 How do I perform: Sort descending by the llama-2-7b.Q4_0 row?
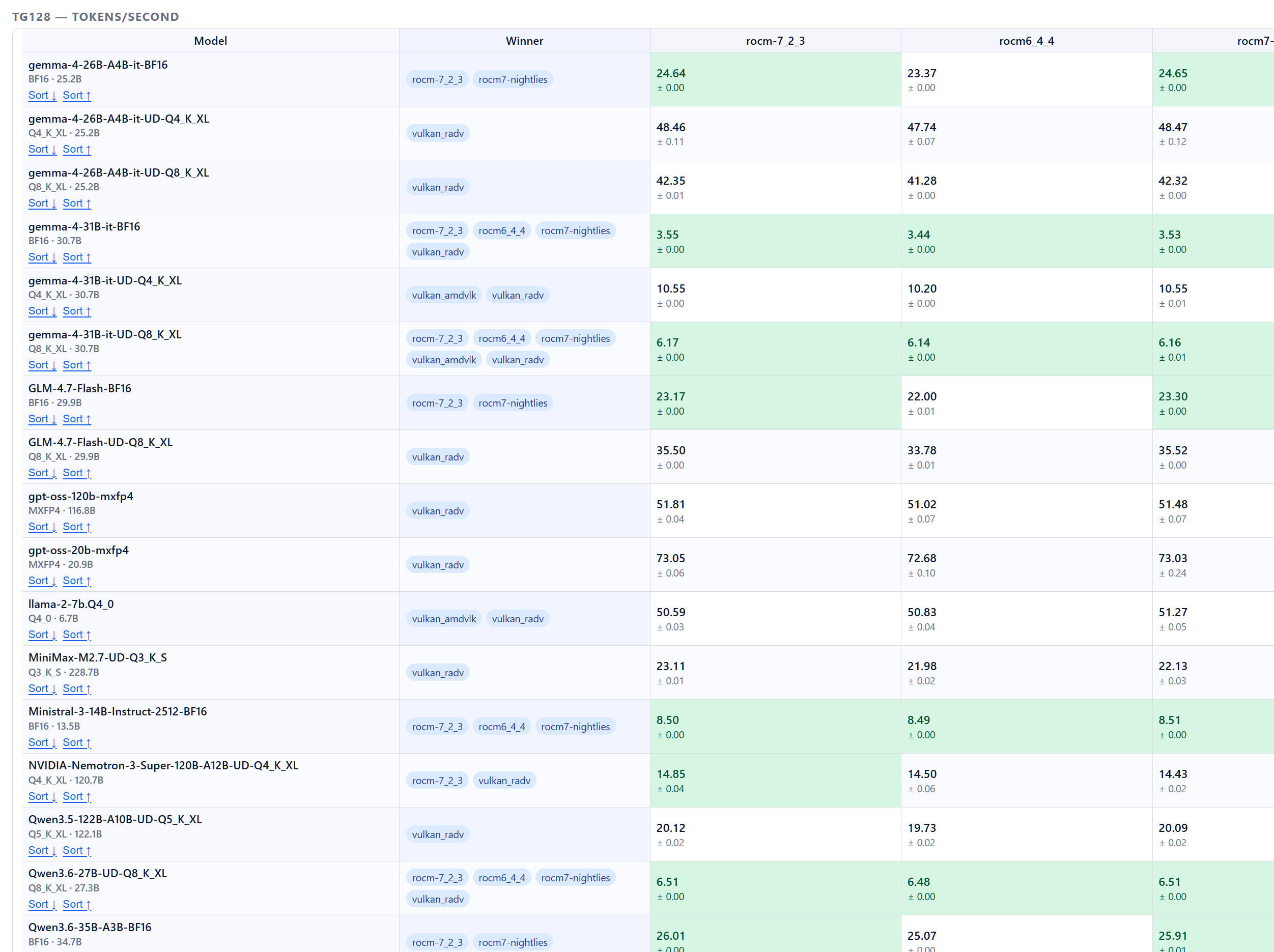42,634
